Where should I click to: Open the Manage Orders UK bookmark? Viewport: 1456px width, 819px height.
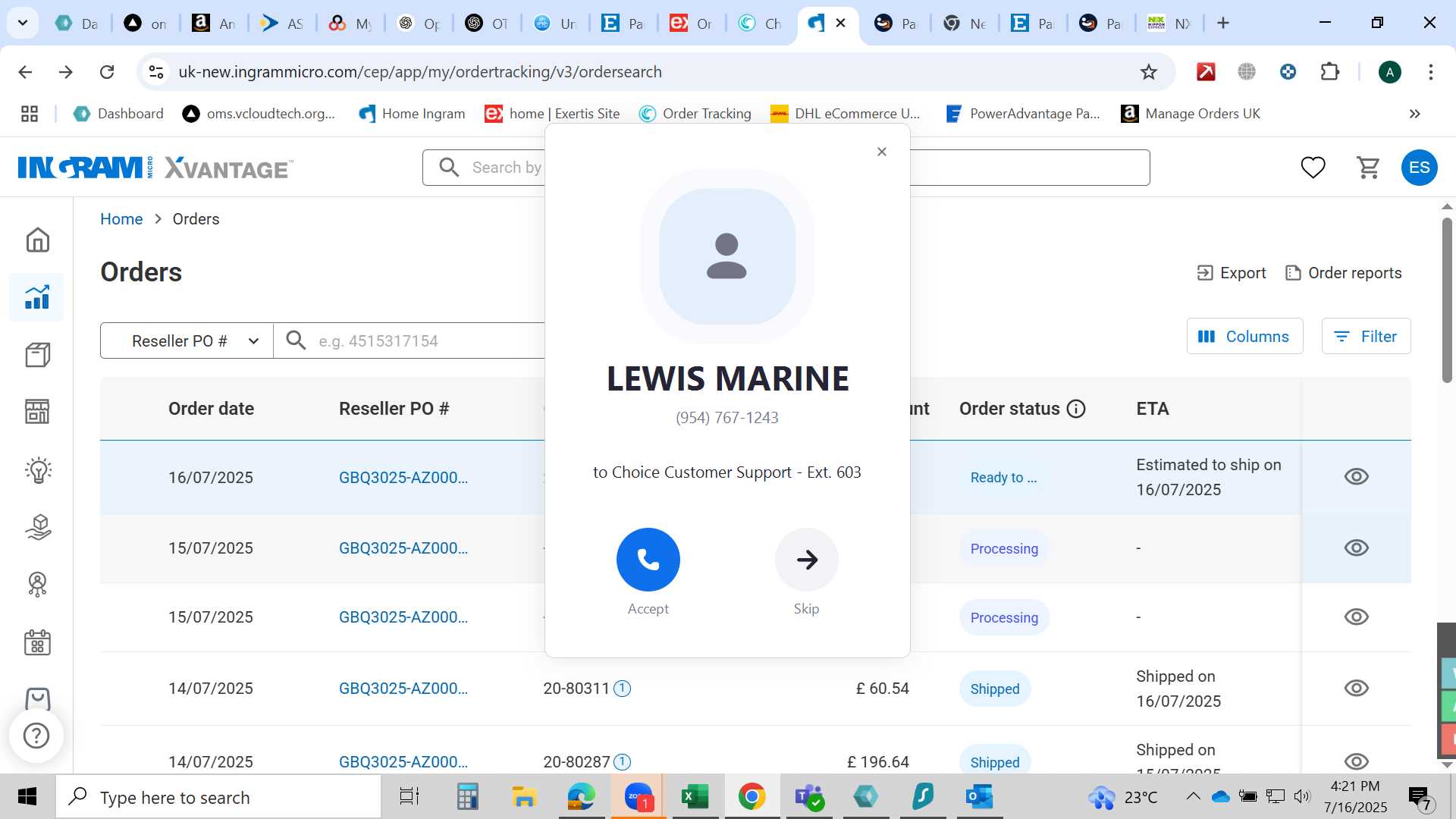(x=1191, y=114)
